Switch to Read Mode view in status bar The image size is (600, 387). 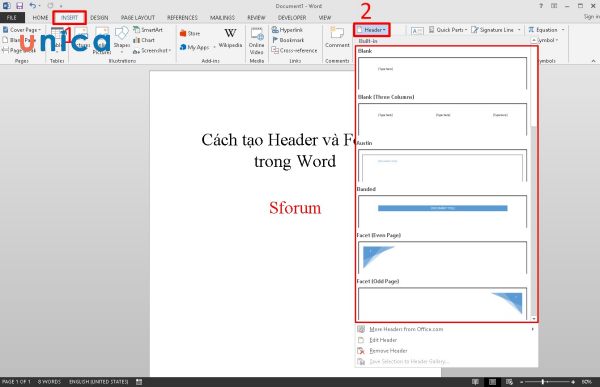475,382
